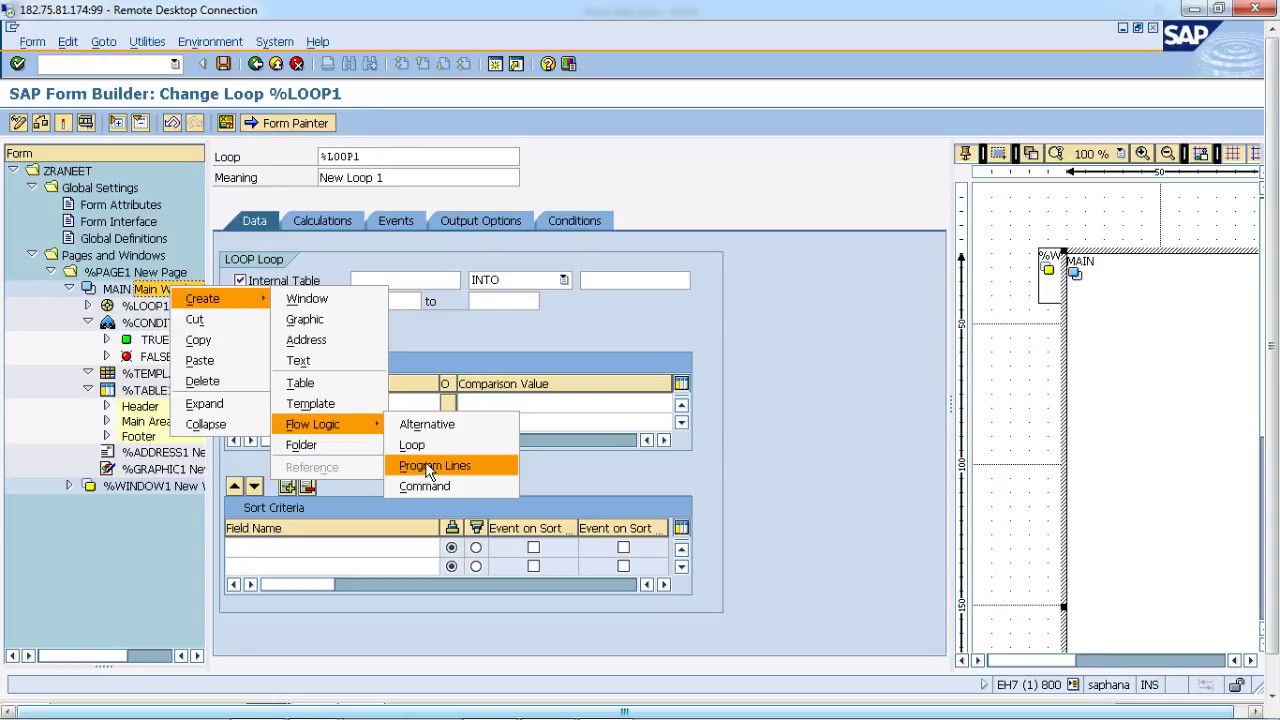Click the green Back arrow icon

point(256,64)
